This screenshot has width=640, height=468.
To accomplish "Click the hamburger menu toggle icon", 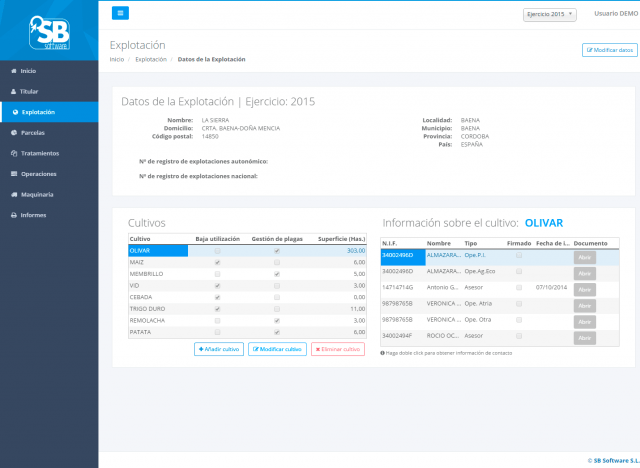I will click(120, 13).
